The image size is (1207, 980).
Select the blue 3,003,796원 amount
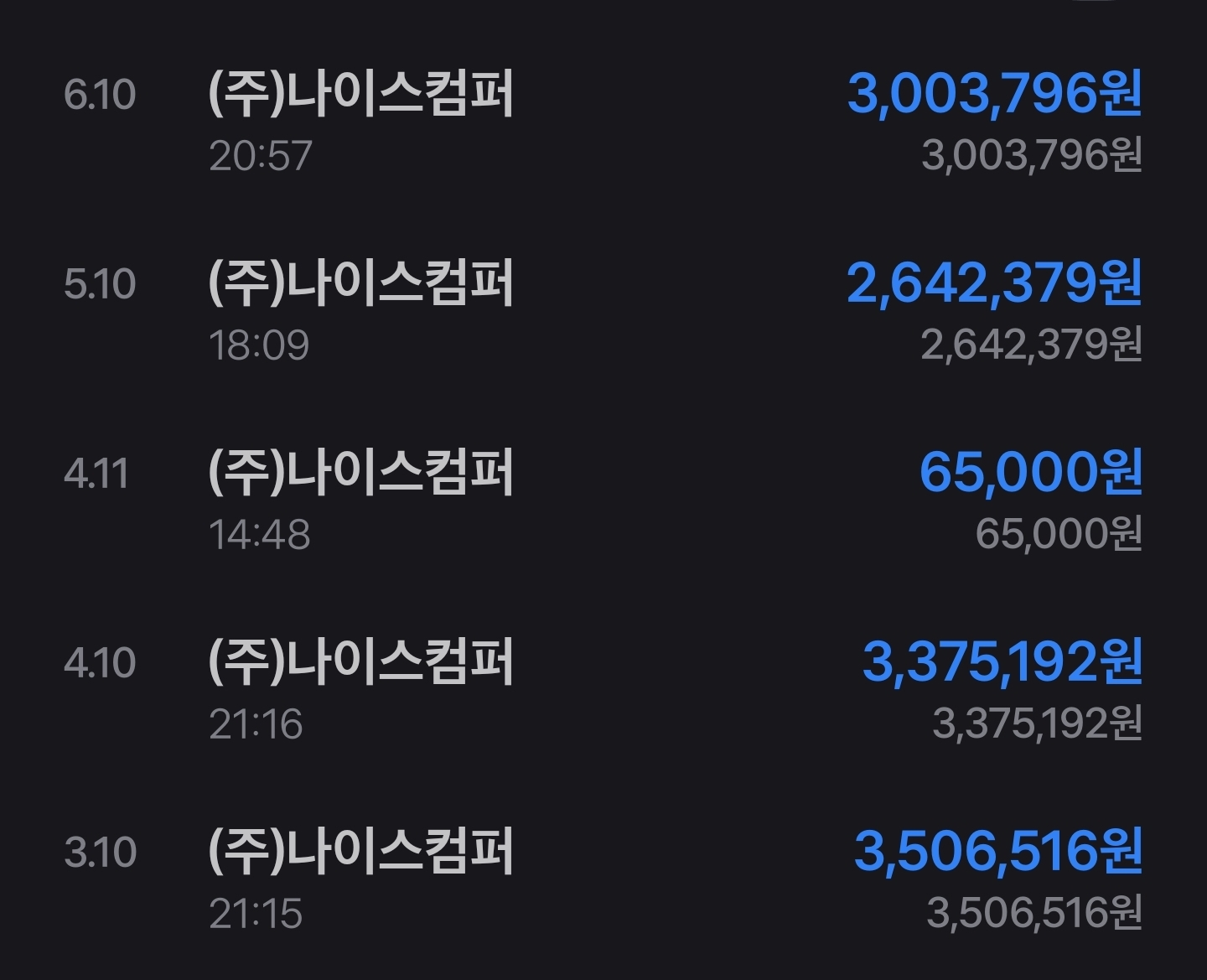click(x=995, y=93)
